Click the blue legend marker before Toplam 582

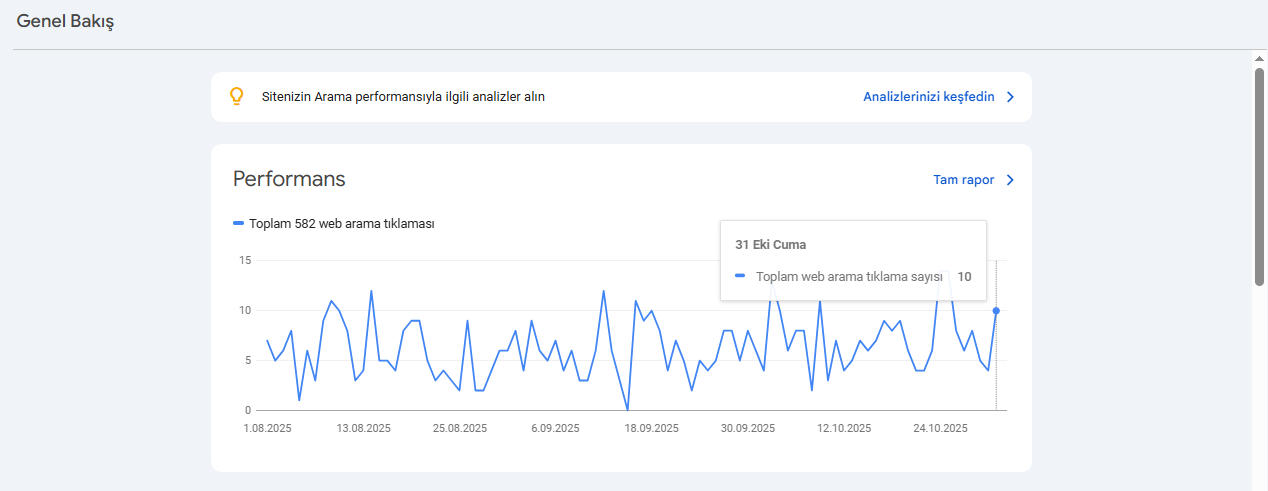pyautogui.click(x=238, y=224)
